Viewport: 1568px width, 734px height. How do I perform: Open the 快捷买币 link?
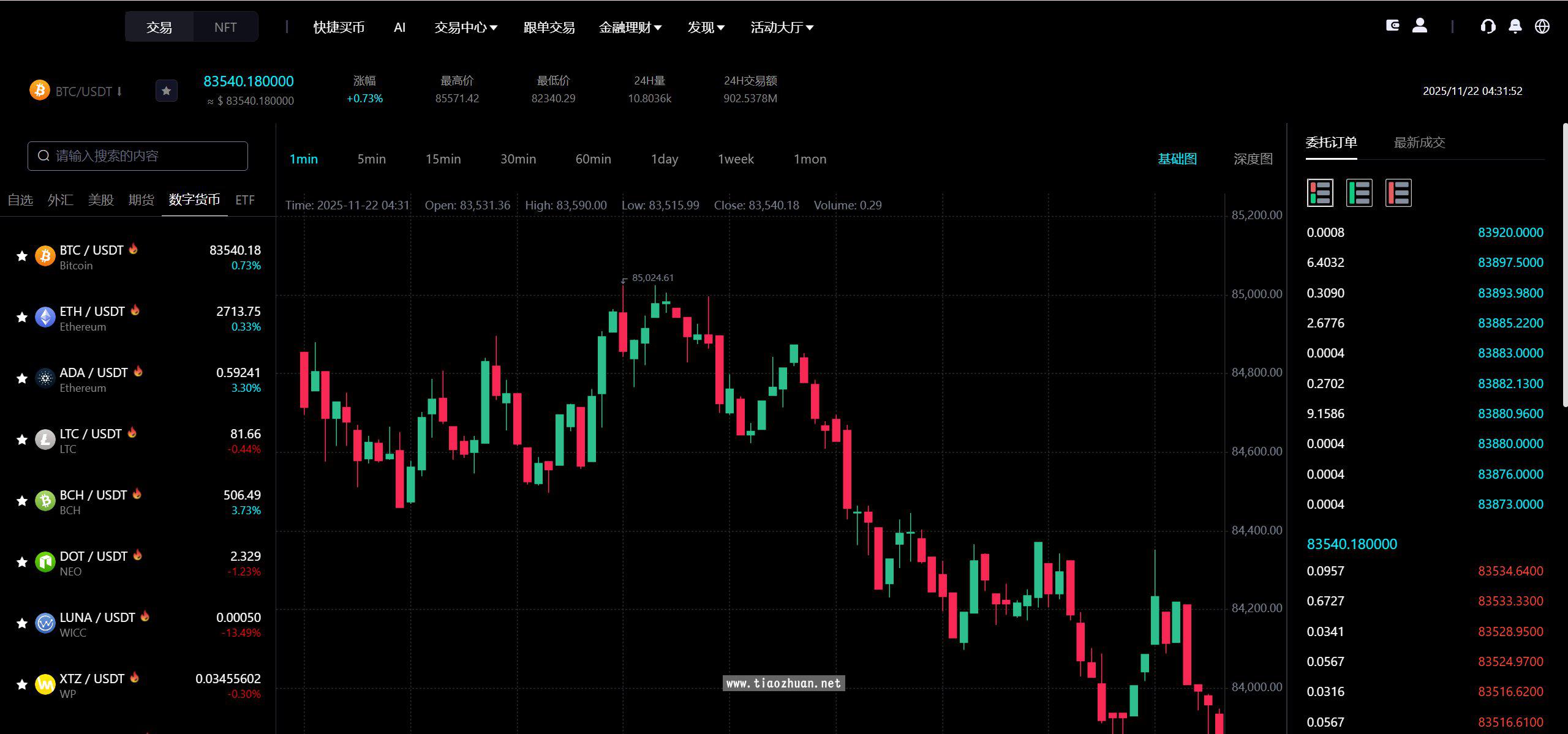pyautogui.click(x=339, y=28)
